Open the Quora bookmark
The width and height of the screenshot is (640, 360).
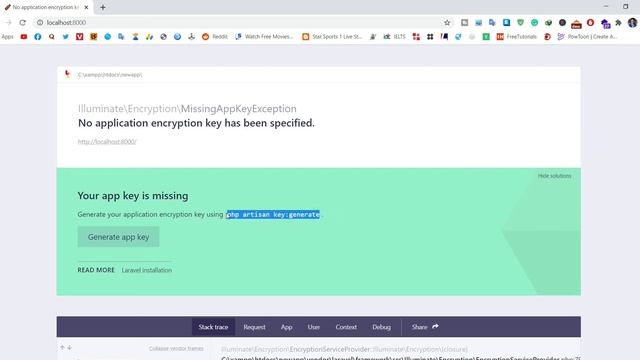click(x=51, y=37)
